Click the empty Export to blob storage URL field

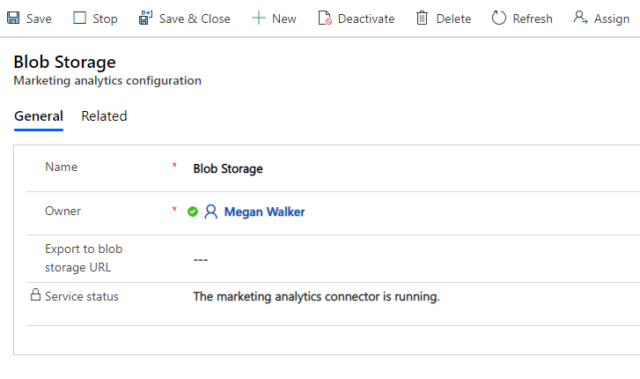pos(416,259)
